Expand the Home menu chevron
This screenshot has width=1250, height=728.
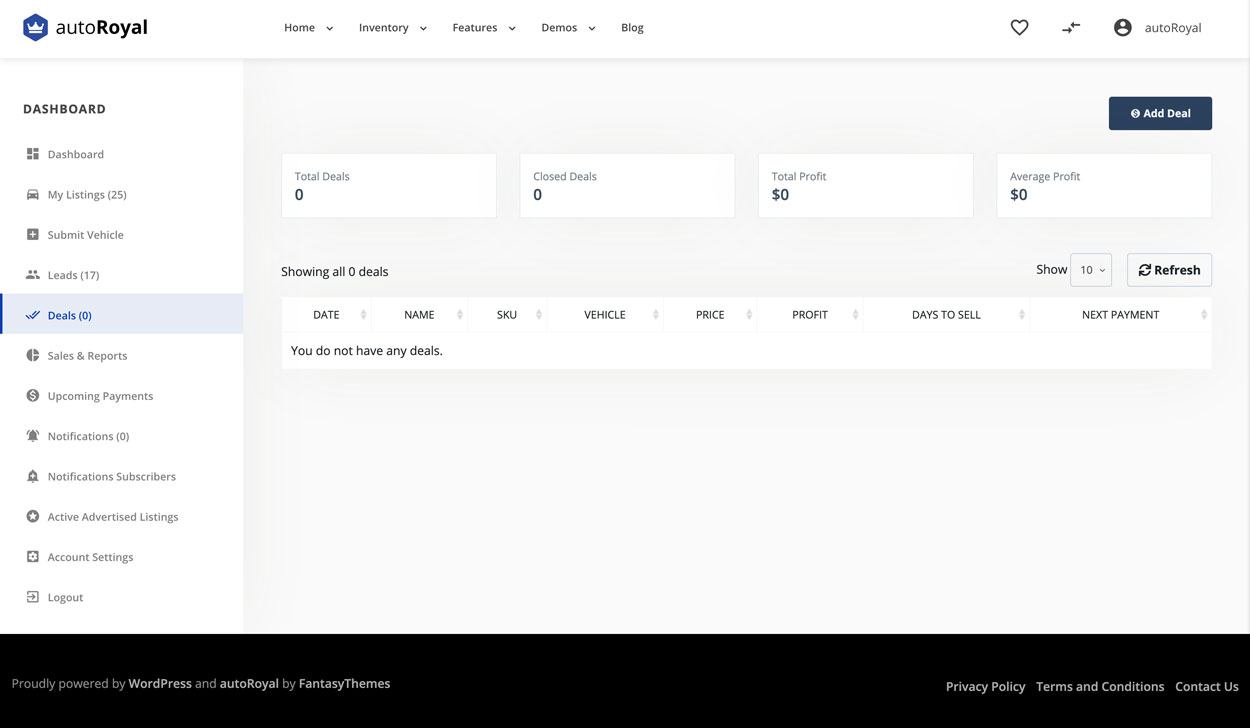point(330,29)
